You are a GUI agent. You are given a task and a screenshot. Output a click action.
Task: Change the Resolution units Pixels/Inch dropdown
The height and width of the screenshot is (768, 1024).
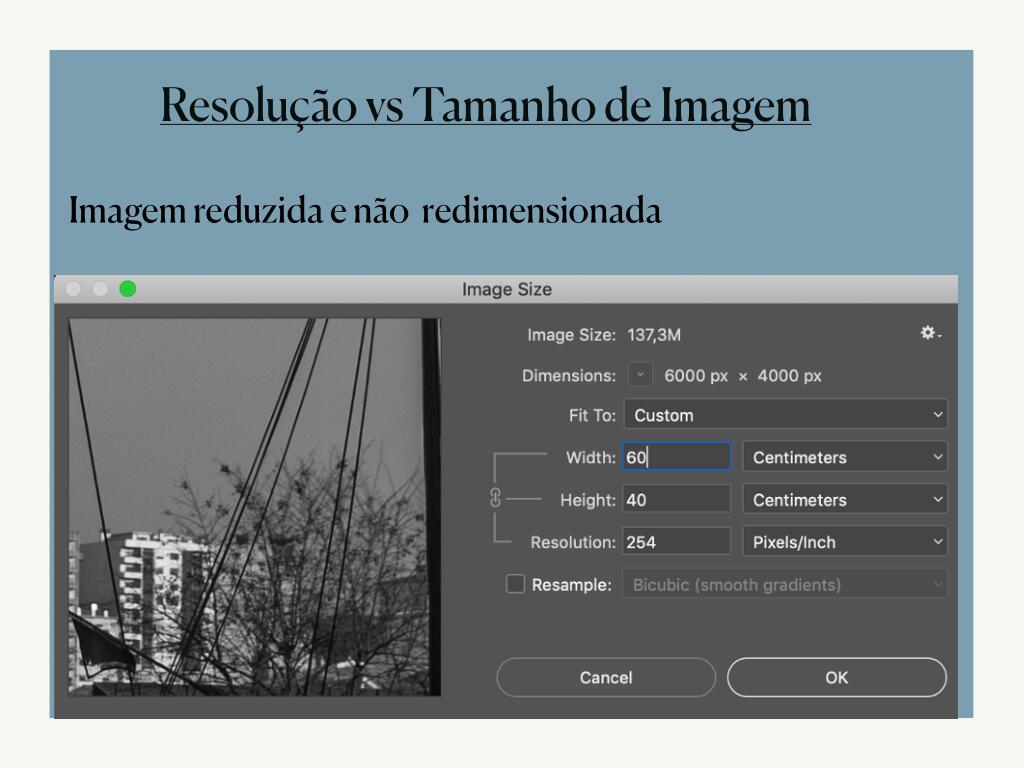point(845,542)
